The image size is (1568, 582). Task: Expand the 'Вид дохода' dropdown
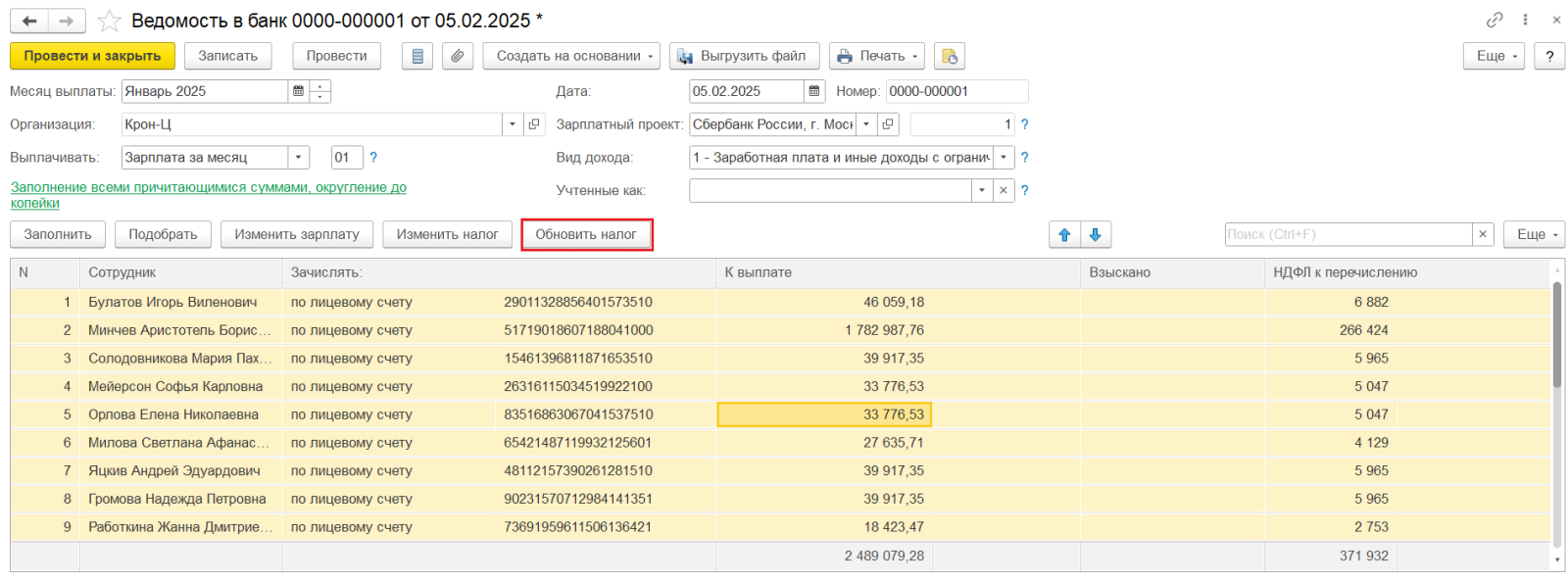tap(1003, 157)
